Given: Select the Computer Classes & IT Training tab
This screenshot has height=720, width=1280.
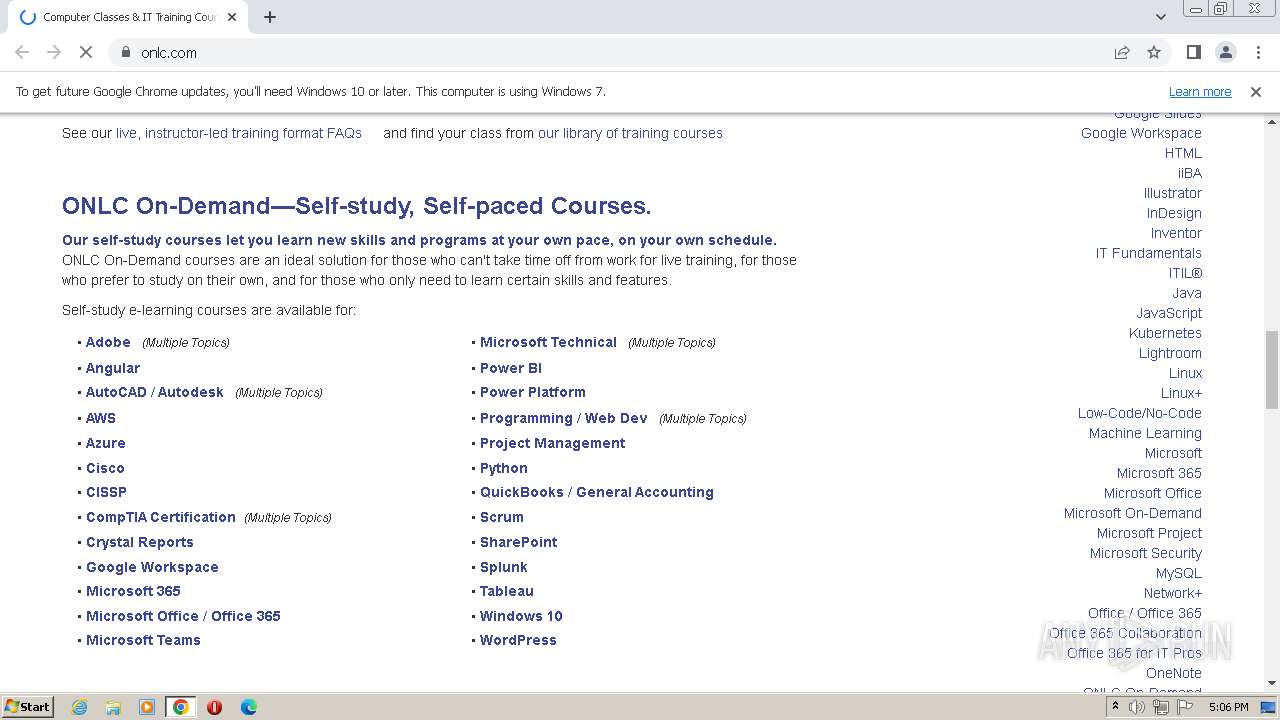Looking at the screenshot, I should [x=128, y=17].
